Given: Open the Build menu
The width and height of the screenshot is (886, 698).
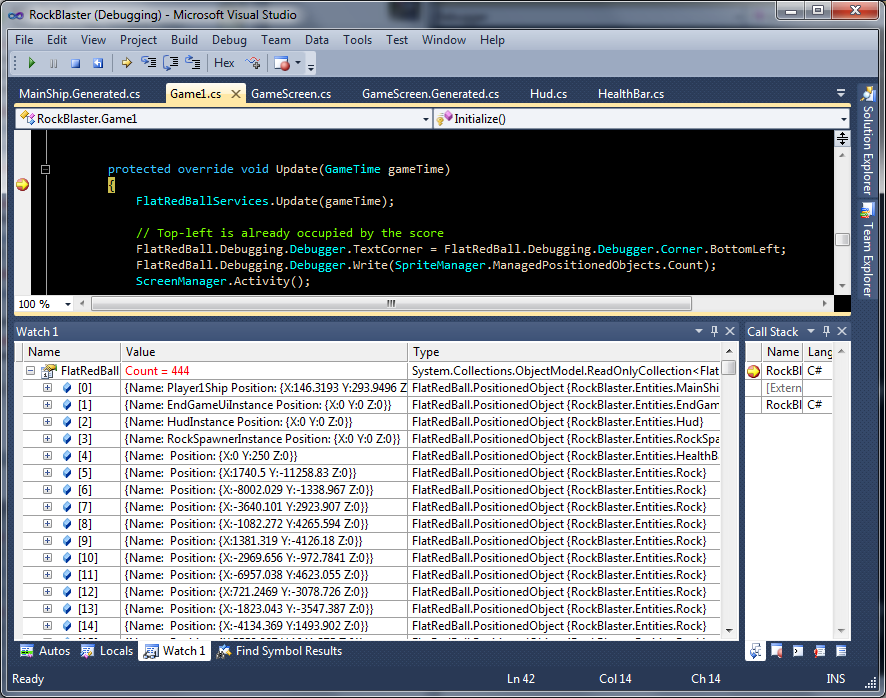Looking at the screenshot, I should pyautogui.click(x=184, y=40).
